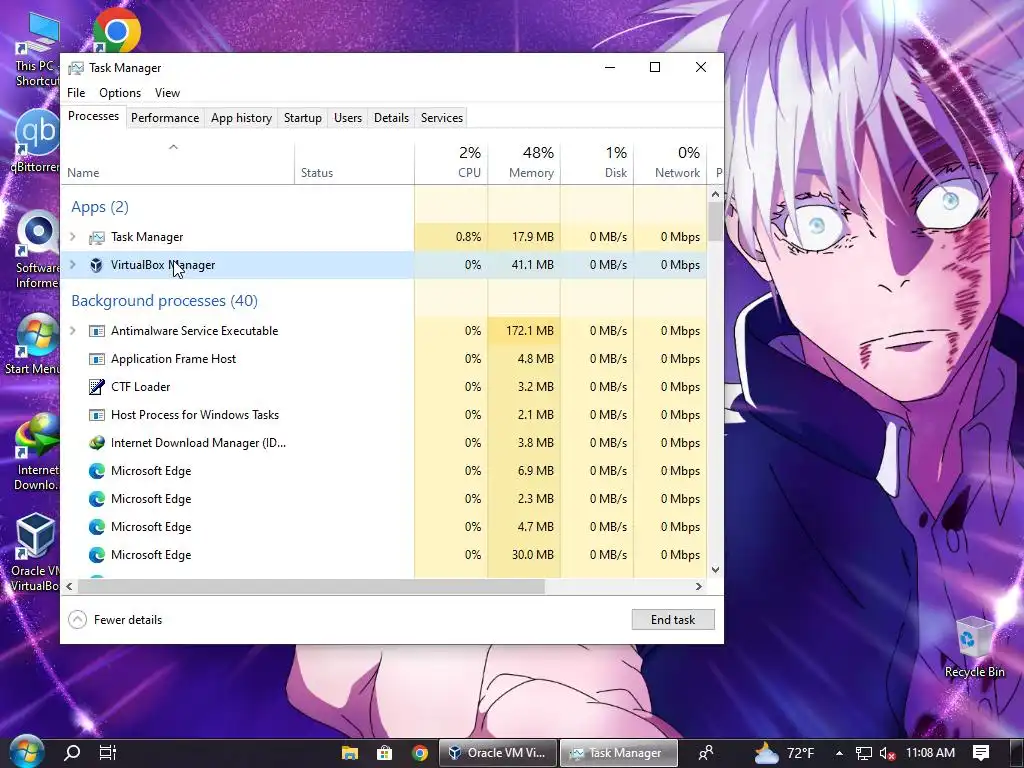
Task: Open File Explorer from the taskbar
Action: point(350,753)
